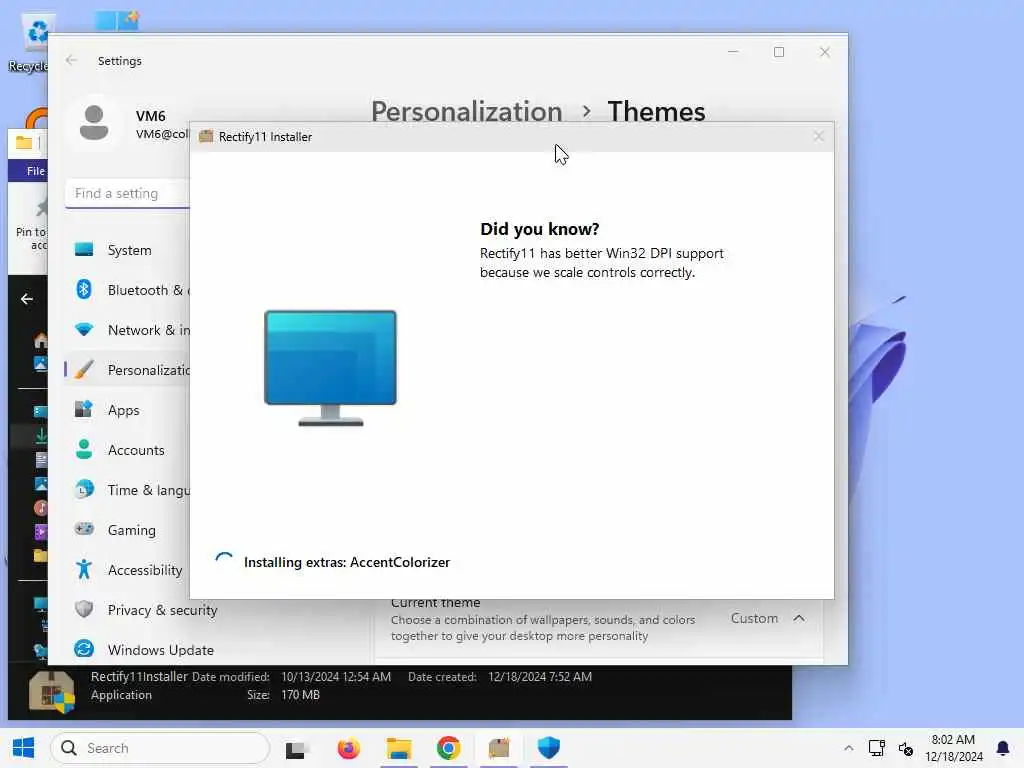Screen dimensions: 1024x768
Task: Open Gaming settings category
Action: (x=127, y=530)
